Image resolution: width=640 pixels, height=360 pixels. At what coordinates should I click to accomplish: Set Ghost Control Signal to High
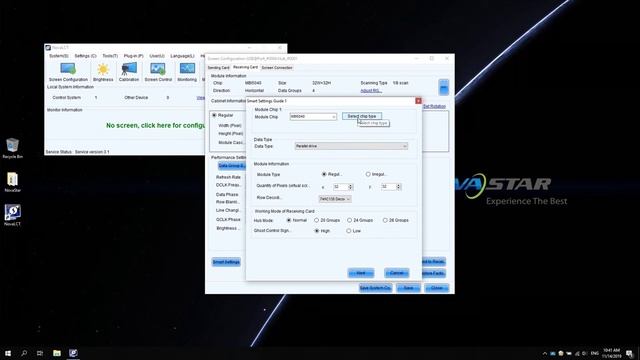coord(316,231)
